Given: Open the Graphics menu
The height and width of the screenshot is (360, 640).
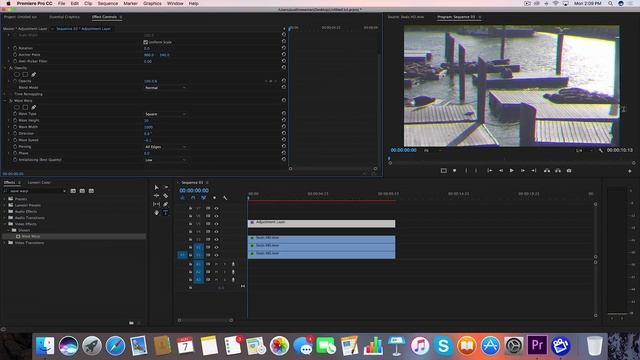Looking at the screenshot, I should [x=152, y=3].
